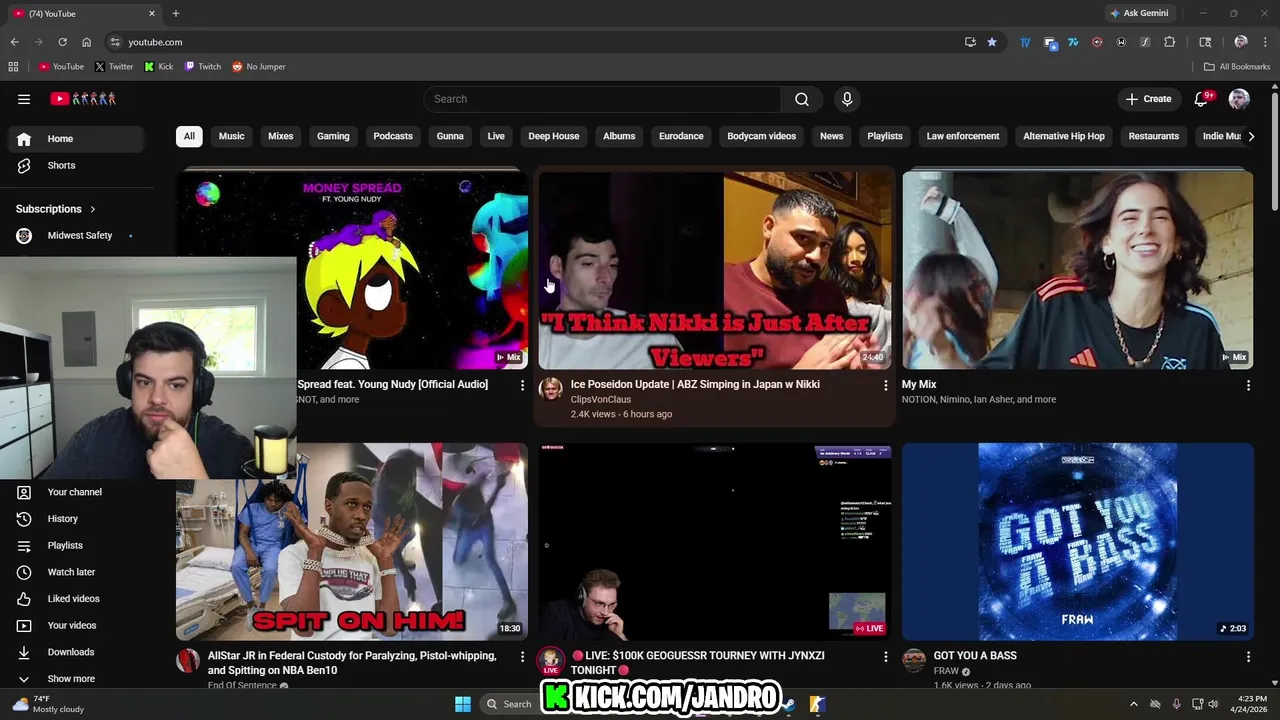Open the $100K GeoGuessr live stream thumbnail
The width and height of the screenshot is (1280, 720).
click(715, 541)
